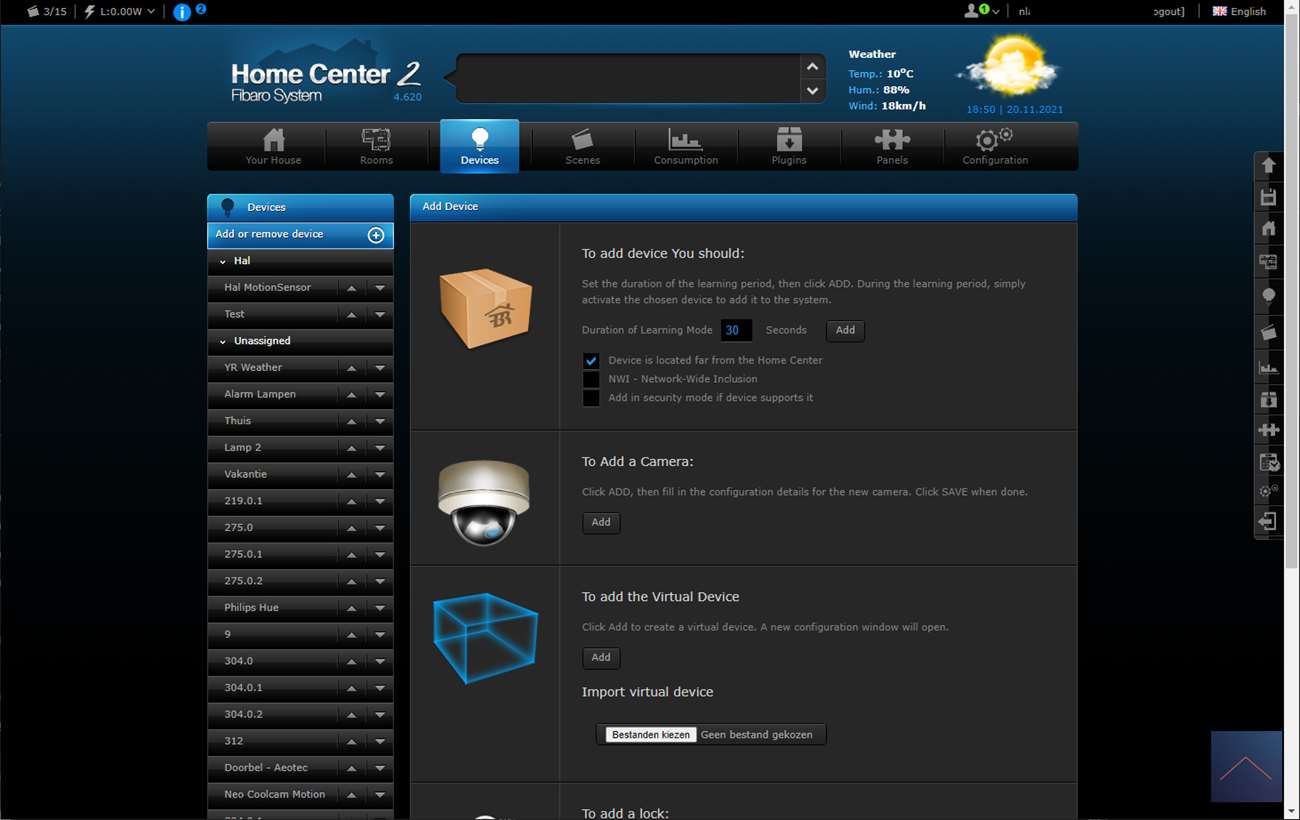Click the back-to-top chevron button
Viewport: 1300px width, 820px height.
click(1246, 766)
